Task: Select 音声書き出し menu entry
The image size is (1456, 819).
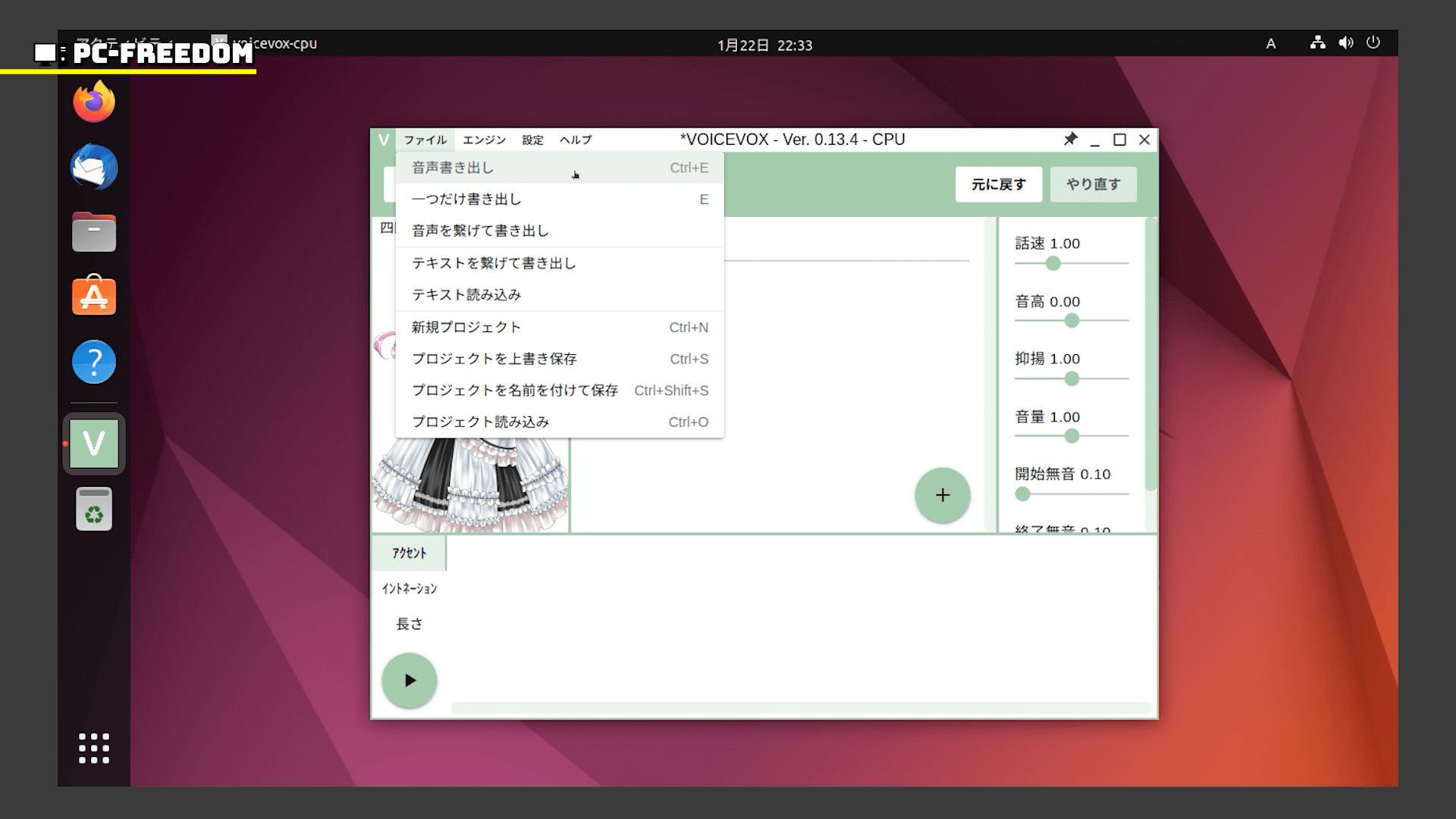Action: point(453,168)
